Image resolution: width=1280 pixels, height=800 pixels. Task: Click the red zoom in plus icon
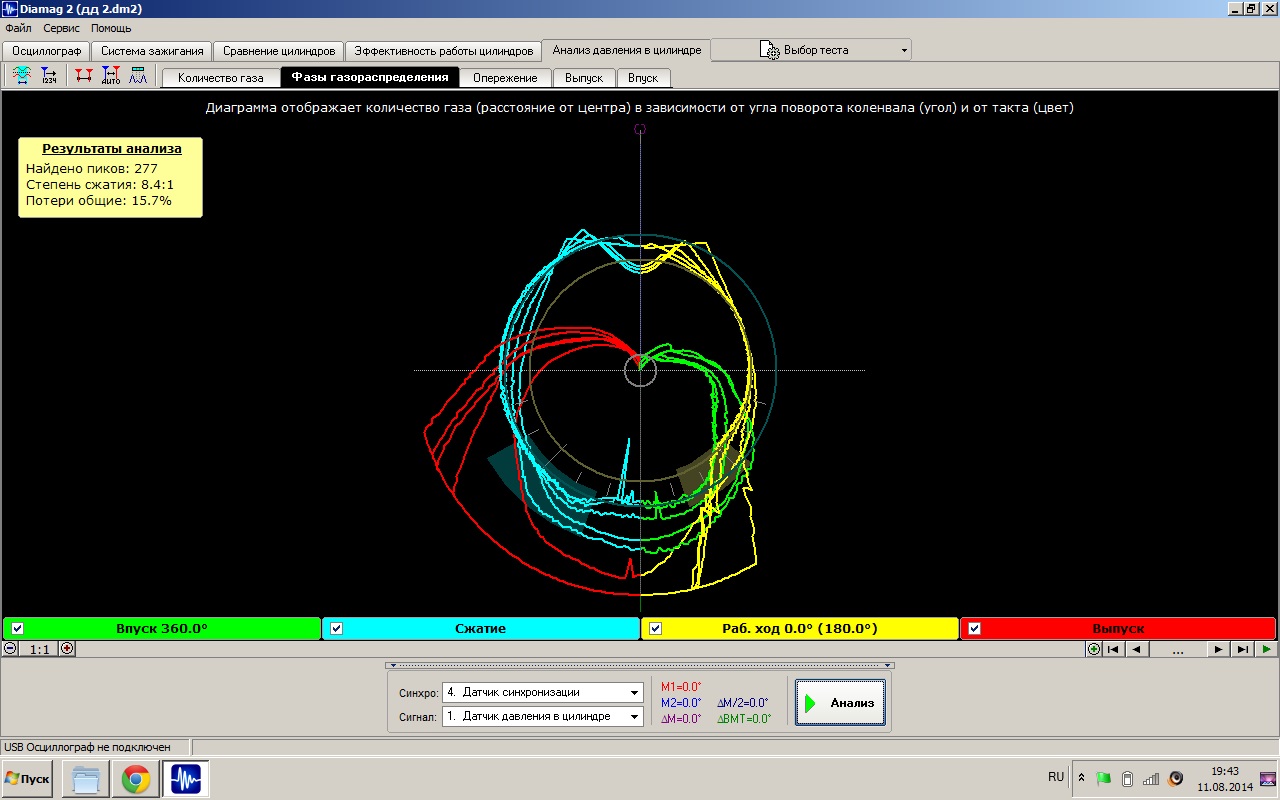tap(67, 648)
